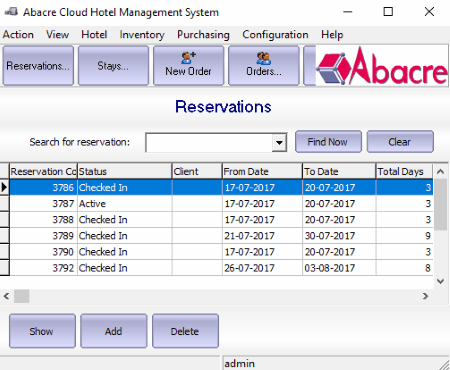Click the Delete button
This screenshot has width=450, height=370.
point(185,331)
